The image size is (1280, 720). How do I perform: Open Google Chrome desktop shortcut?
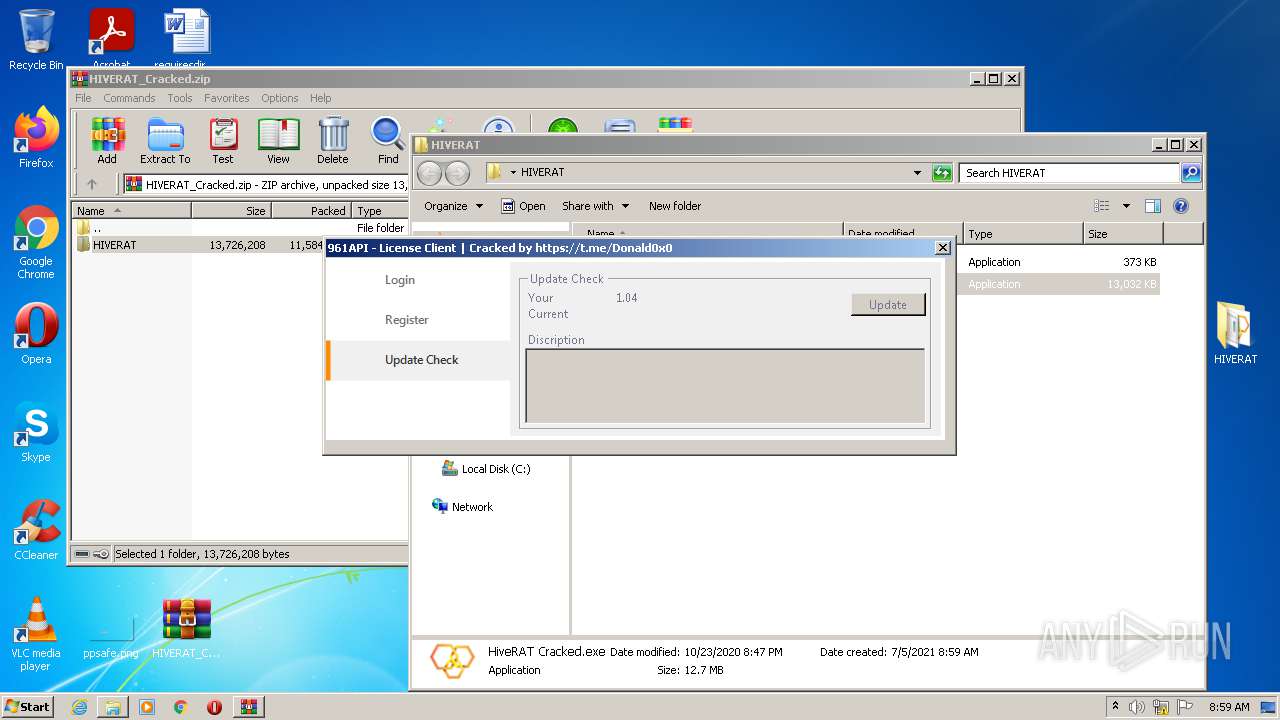tap(36, 242)
